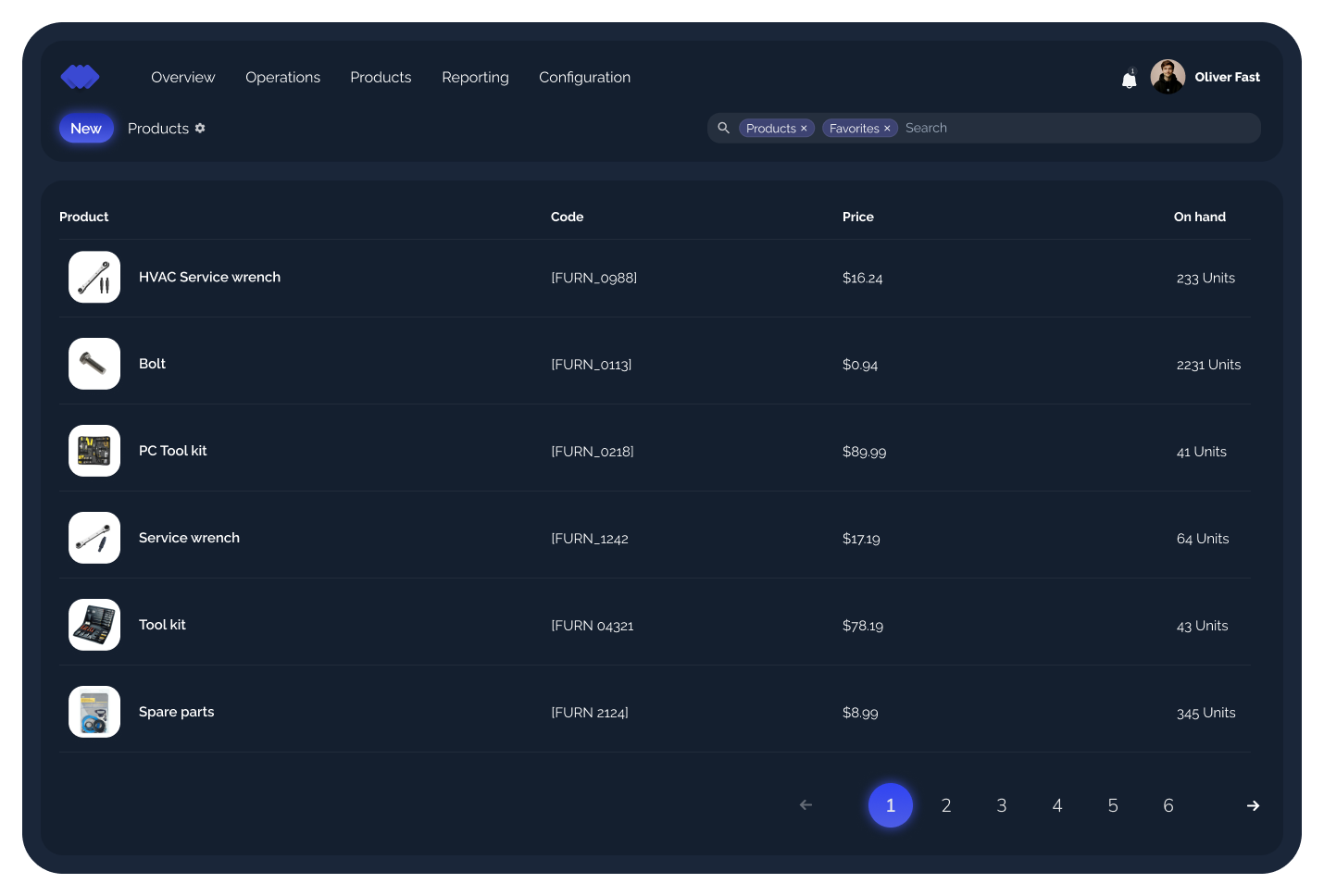Open the HVAC Service wrench product name
This screenshot has height=896, width=1324.
tap(209, 277)
